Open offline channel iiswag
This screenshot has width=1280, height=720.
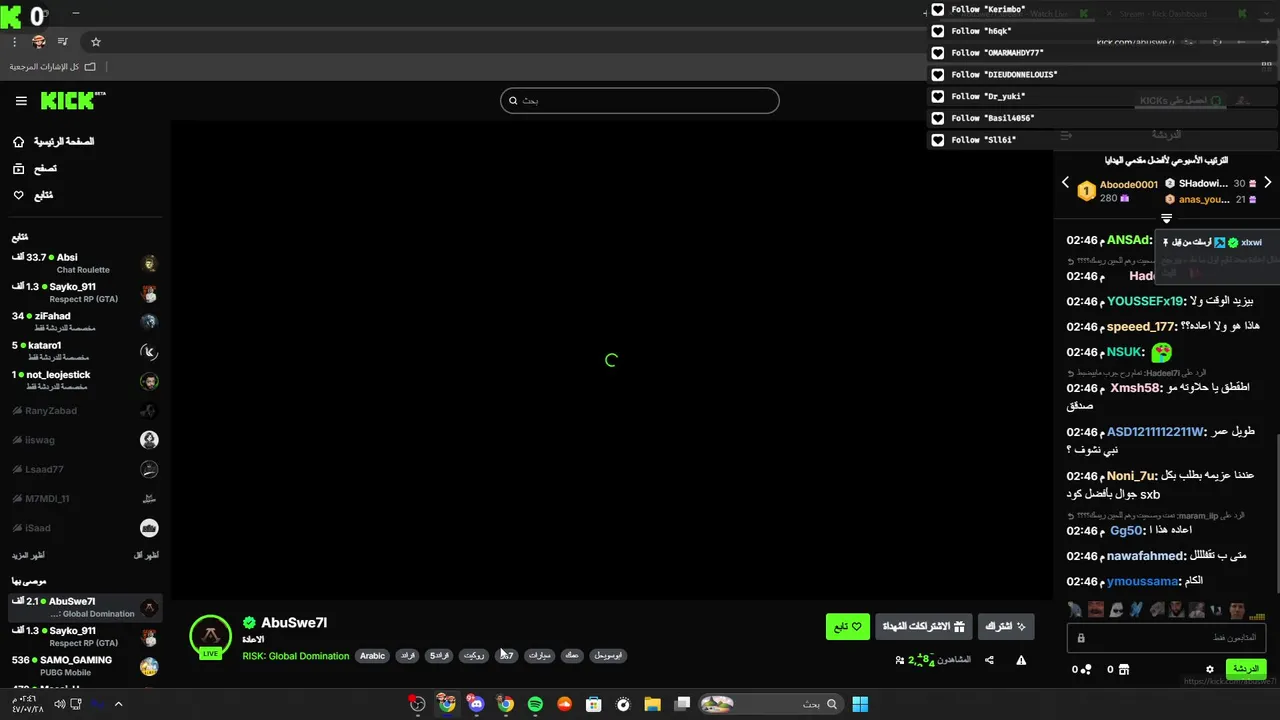click(85, 439)
